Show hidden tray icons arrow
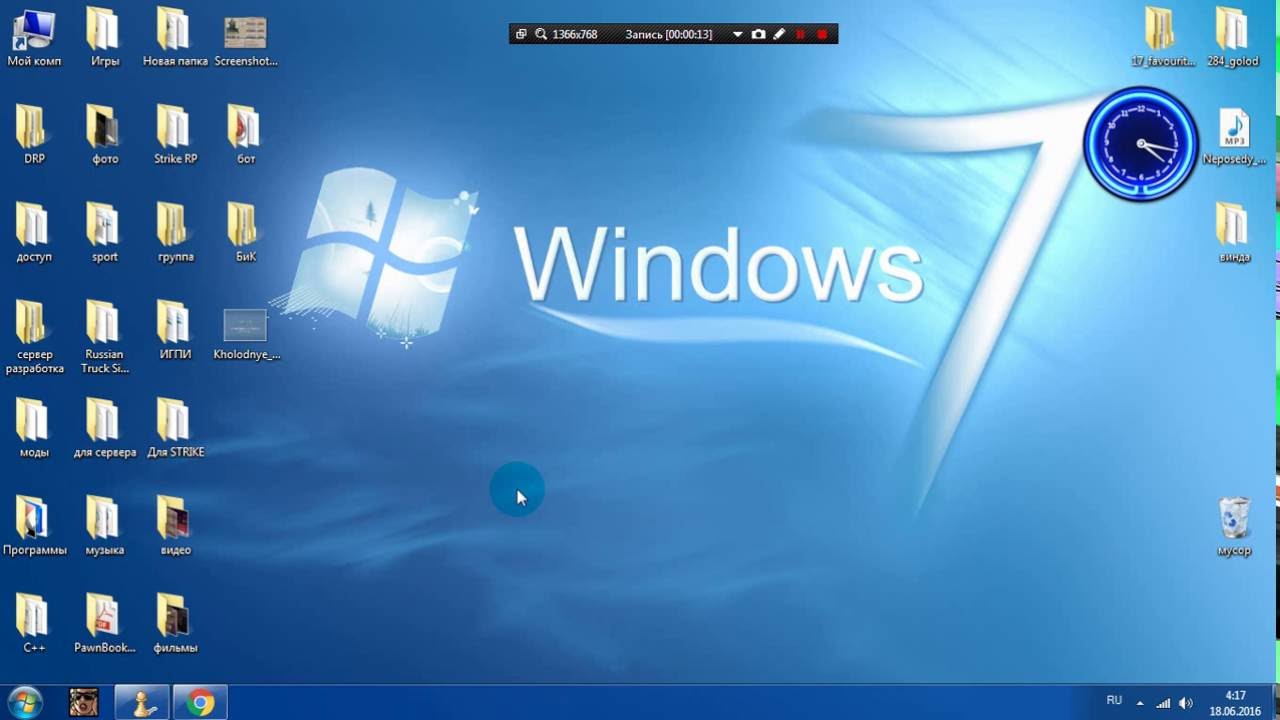Screen dimensions: 1280x720 click(1140, 703)
